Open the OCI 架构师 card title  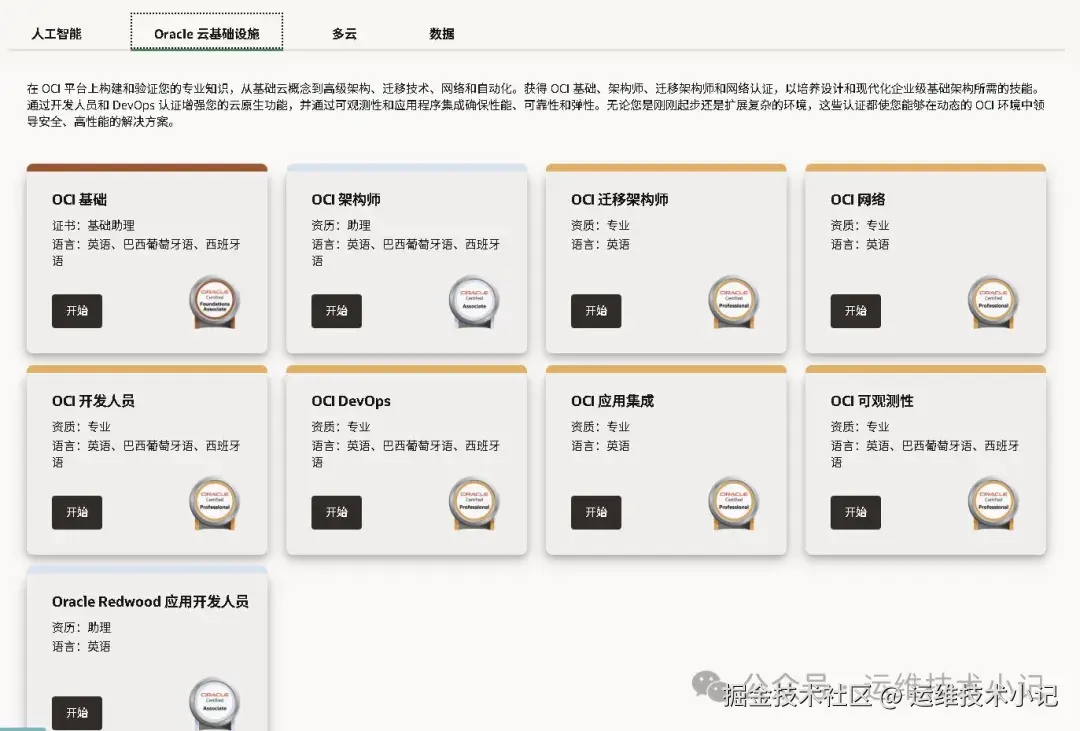coord(346,200)
